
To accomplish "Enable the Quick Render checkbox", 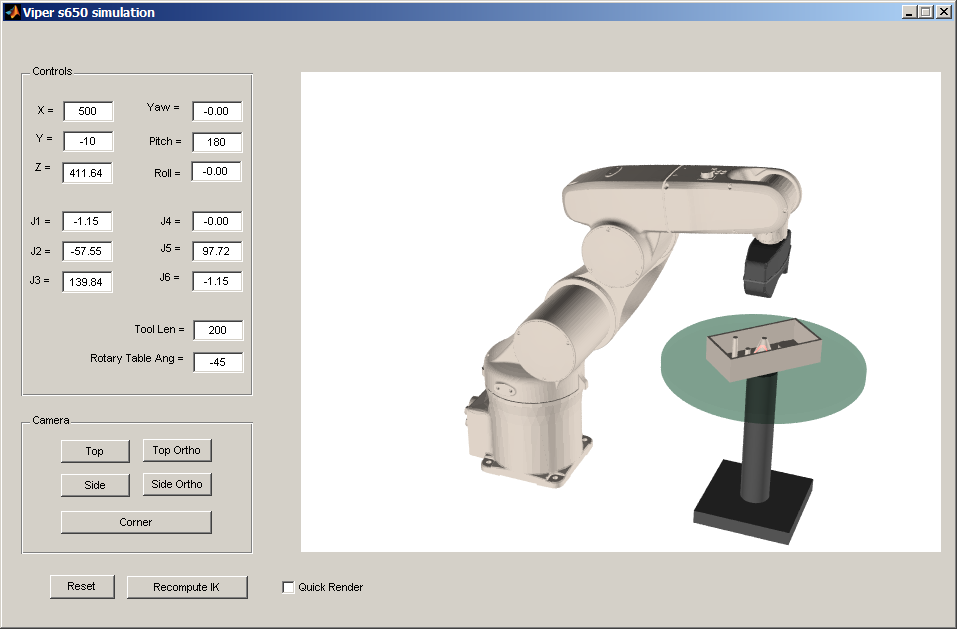I will (x=288, y=587).
